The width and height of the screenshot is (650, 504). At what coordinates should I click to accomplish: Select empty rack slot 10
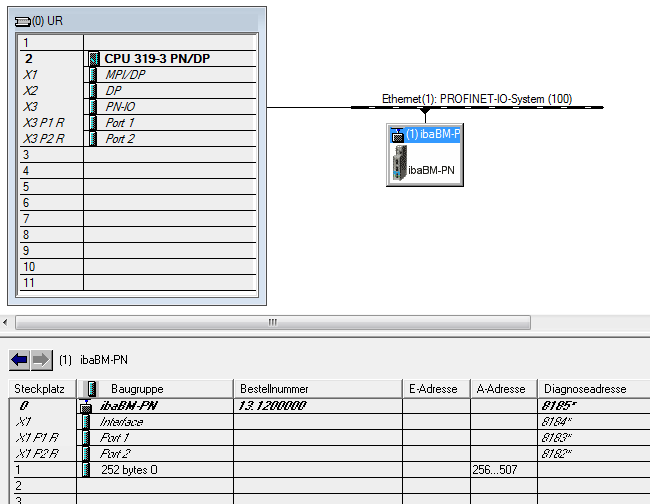point(138,267)
